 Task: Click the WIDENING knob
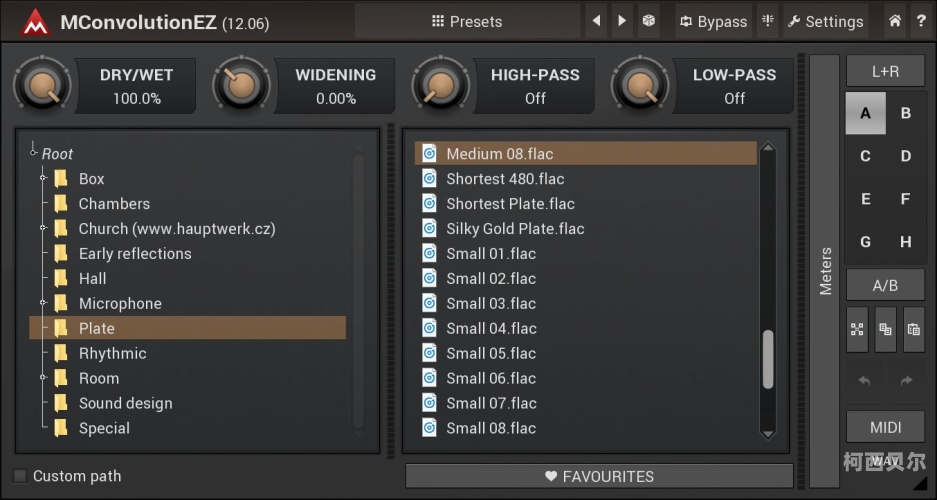241,85
